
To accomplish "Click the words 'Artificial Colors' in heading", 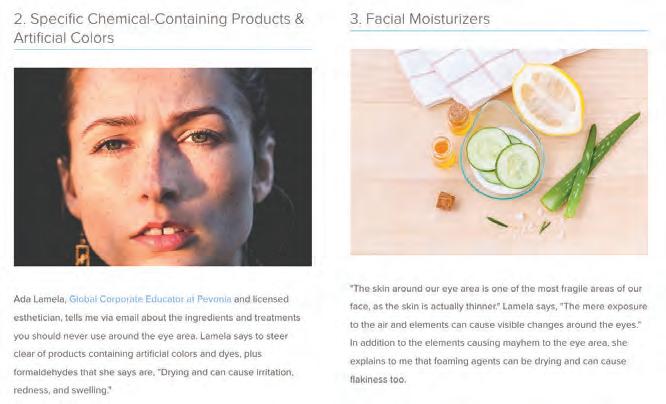I will (64, 38).
